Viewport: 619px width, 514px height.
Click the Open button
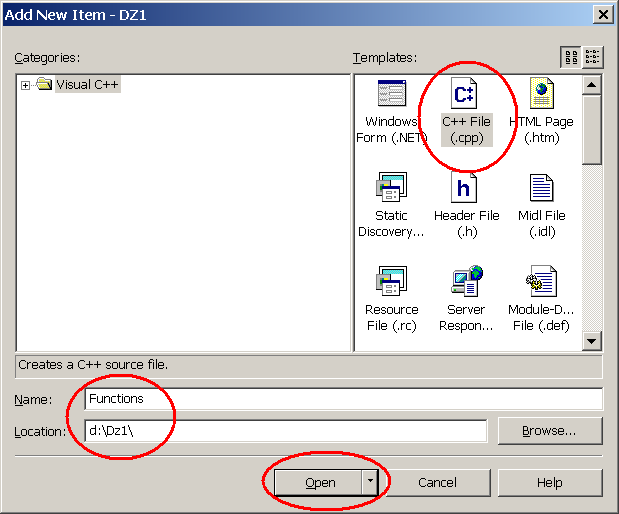pos(318,482)
